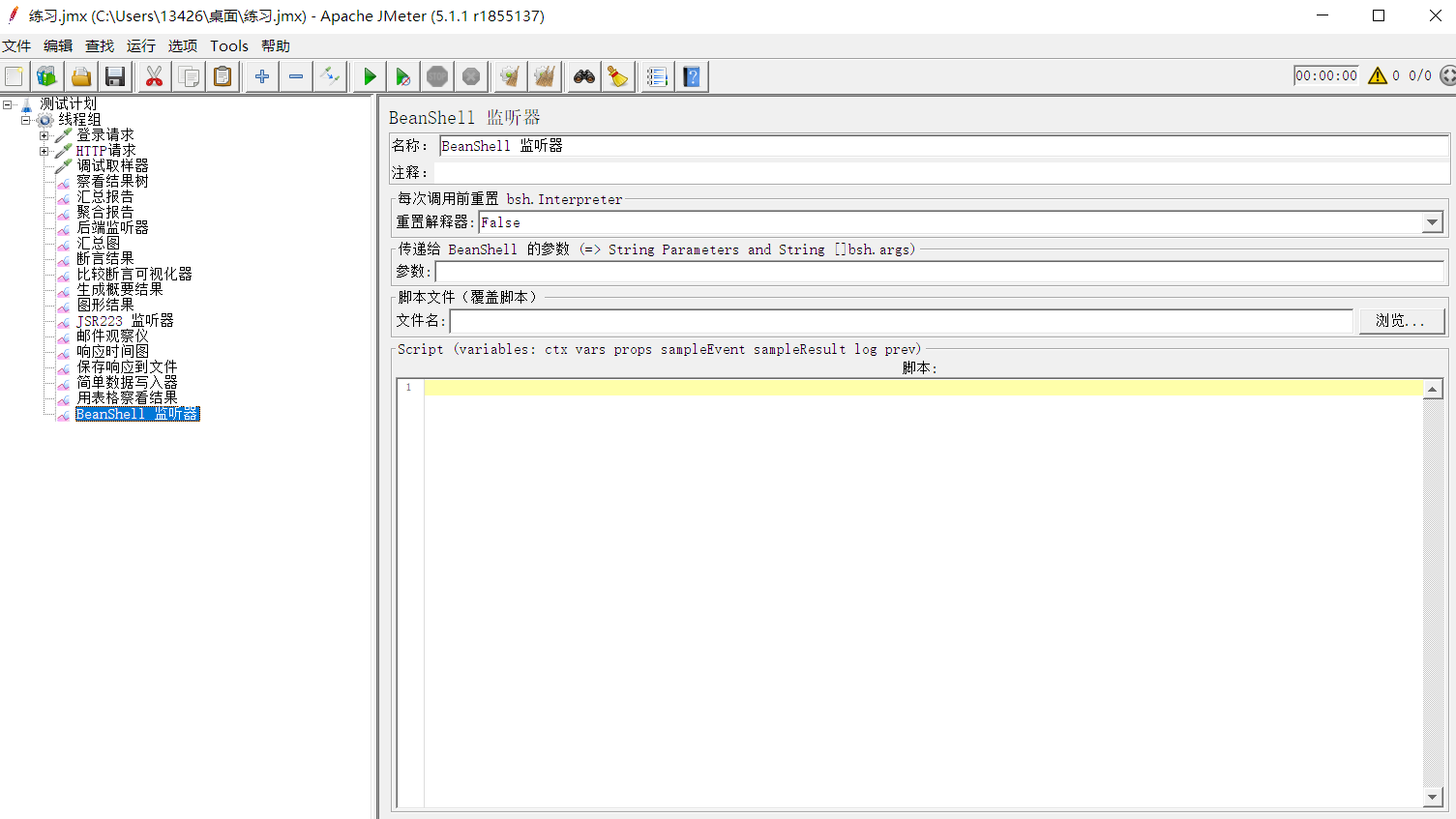The height and width of the screenshot is (819, 1456).
Task: Open the 运行 menu
Action: 141,45
